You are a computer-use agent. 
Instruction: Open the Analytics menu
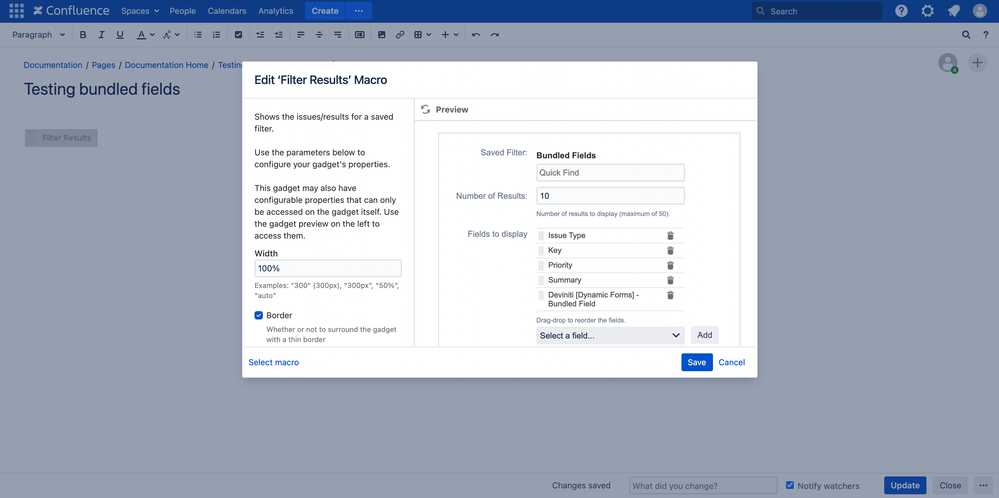point(276,11)
